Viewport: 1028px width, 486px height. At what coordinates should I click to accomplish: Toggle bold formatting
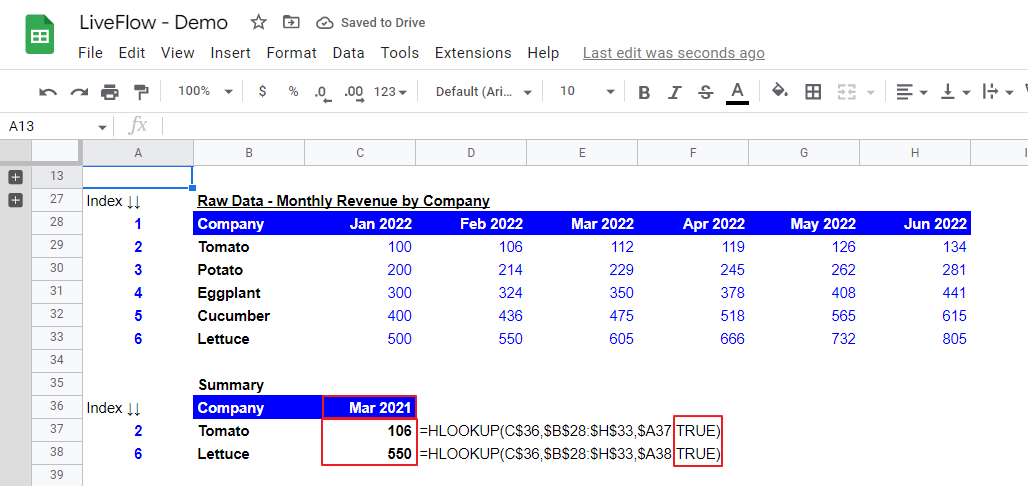click(x=644, y=92)
